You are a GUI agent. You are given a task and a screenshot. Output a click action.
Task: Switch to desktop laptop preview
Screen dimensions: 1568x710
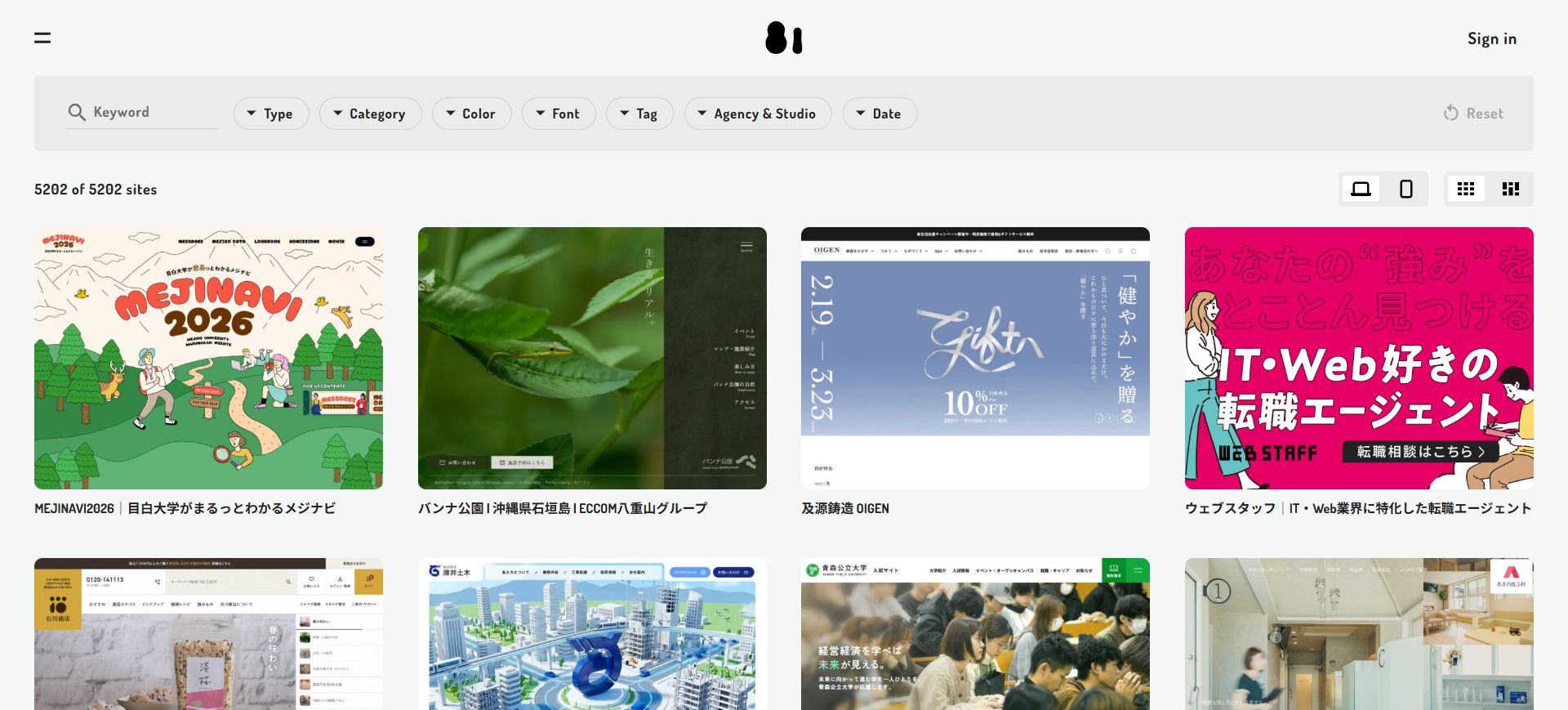pyautogui.click(x=1361, y=190)
